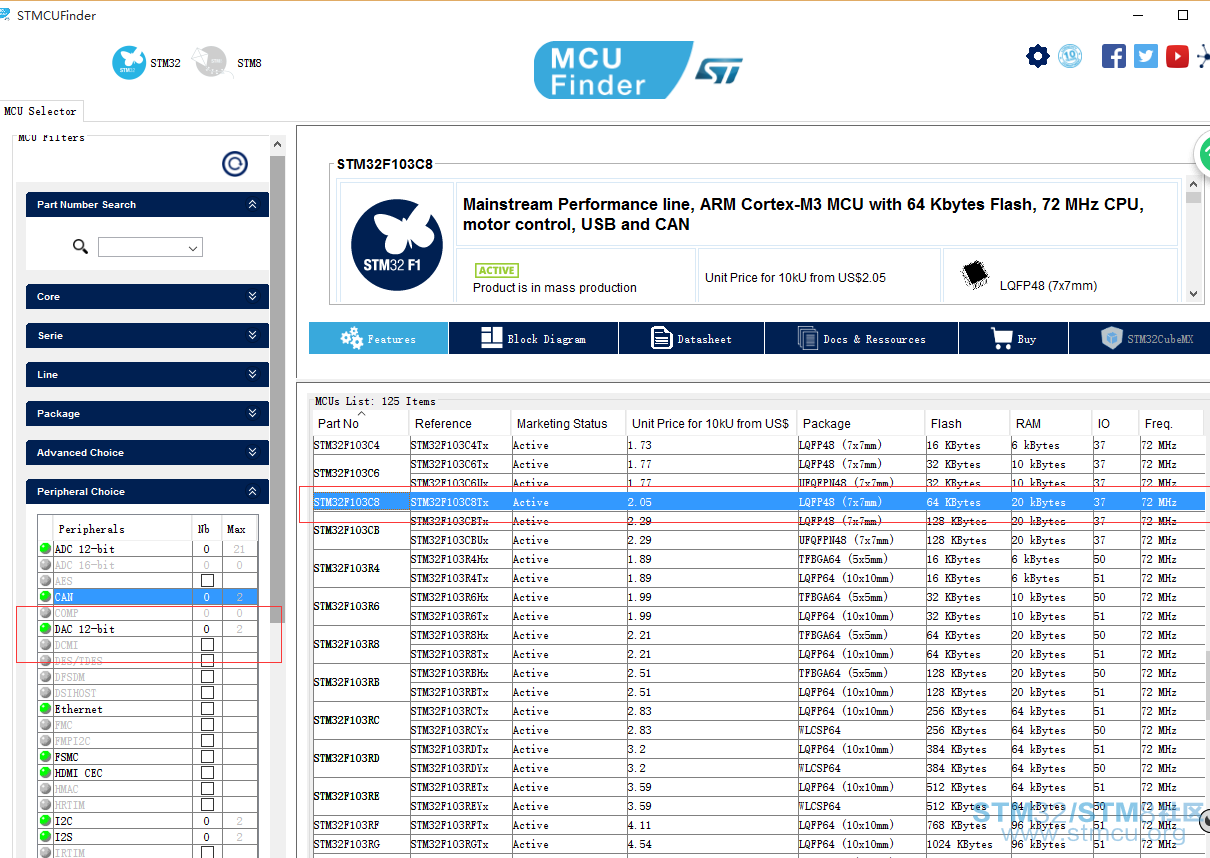The width and height of the screenshot is (1210, 858).
Task: Click the grey indicator beside HRTIM
Action: tap(45, 805)
